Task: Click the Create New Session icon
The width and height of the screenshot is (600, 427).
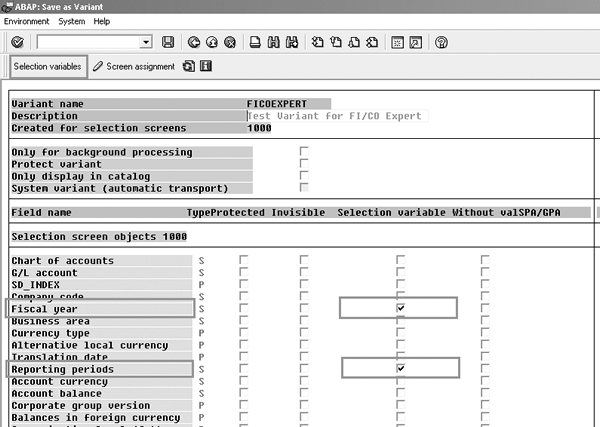Action: pyautogui.click(x=398, y=42)
